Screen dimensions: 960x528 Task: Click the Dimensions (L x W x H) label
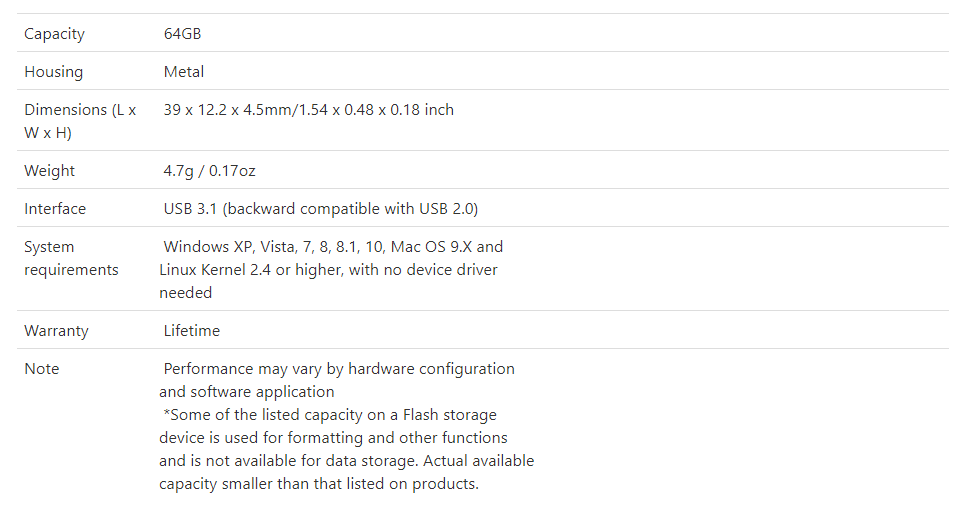tap(80, 121)
